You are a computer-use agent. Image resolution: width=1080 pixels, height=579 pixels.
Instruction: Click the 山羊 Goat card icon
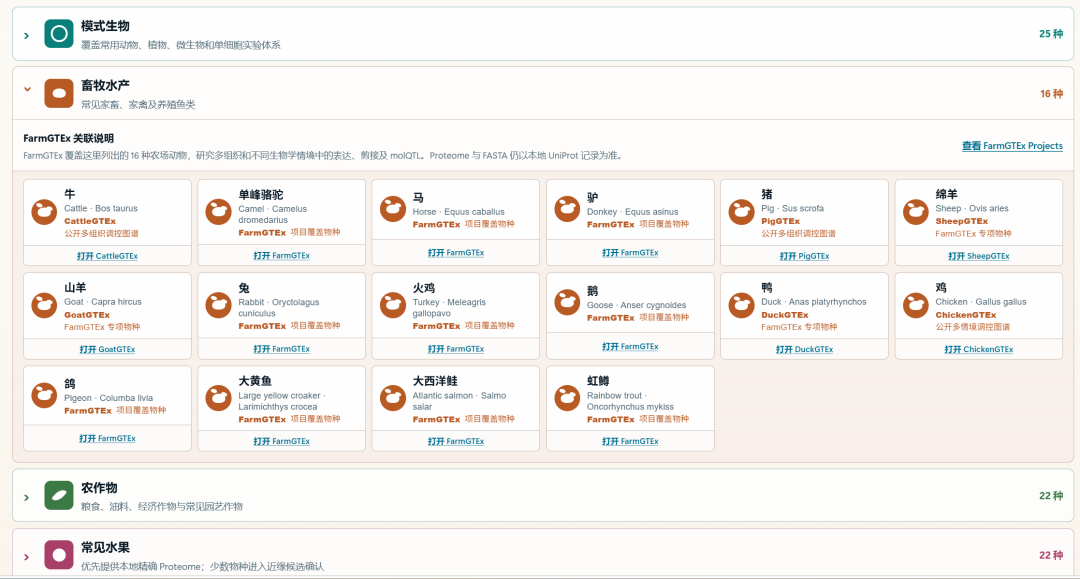click(44, 306)
